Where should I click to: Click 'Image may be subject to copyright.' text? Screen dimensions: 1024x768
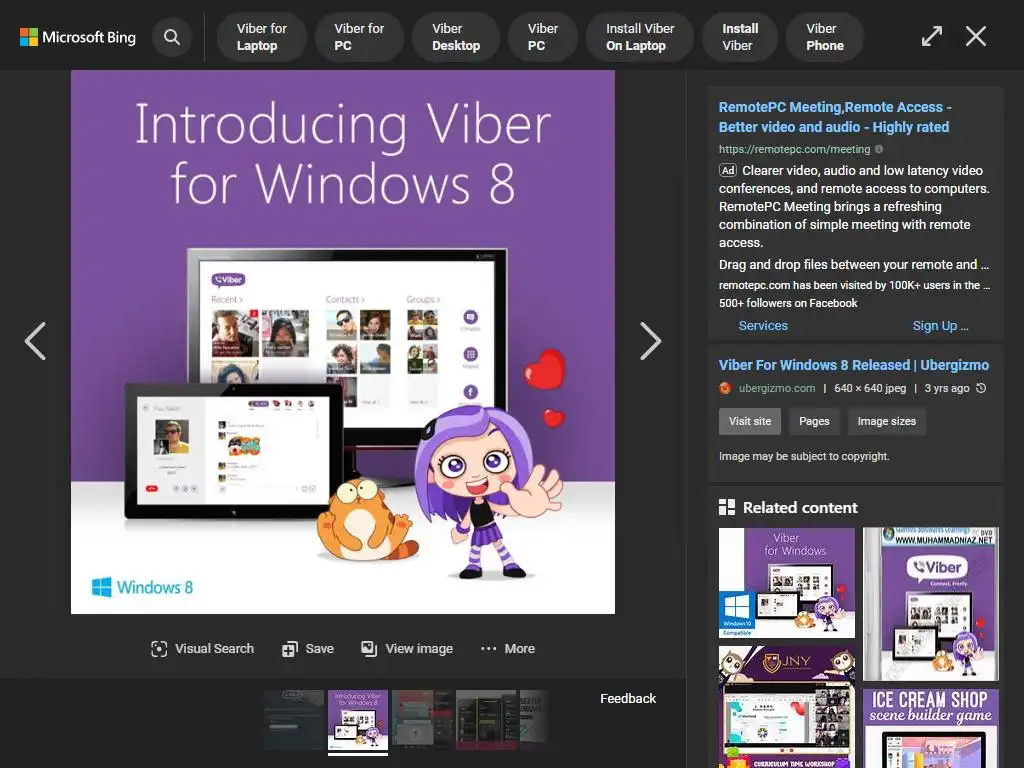[x=804, y=456]
